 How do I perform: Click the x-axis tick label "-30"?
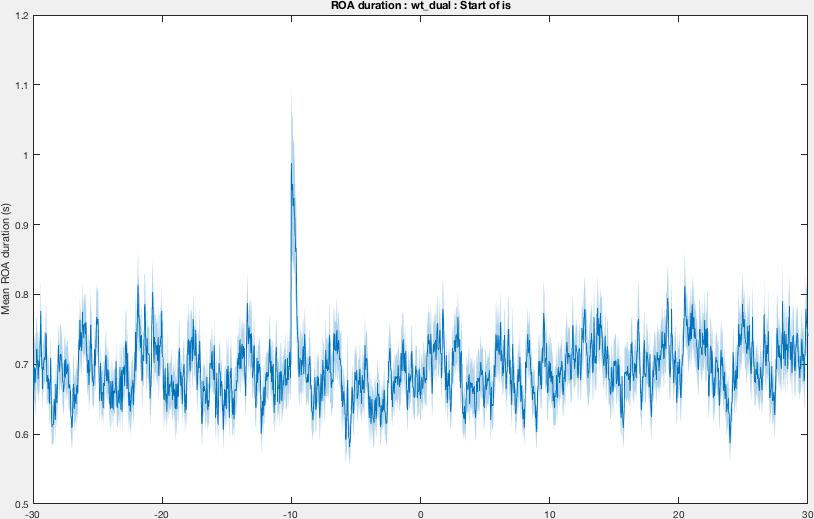click(33, 514)
